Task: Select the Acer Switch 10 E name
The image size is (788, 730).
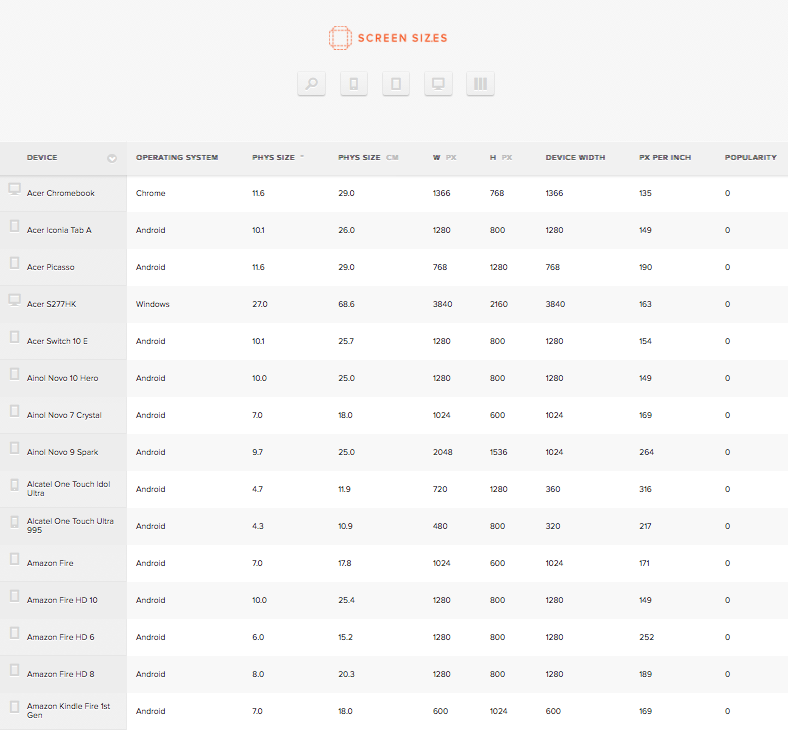Action: (x=57, y=341)
